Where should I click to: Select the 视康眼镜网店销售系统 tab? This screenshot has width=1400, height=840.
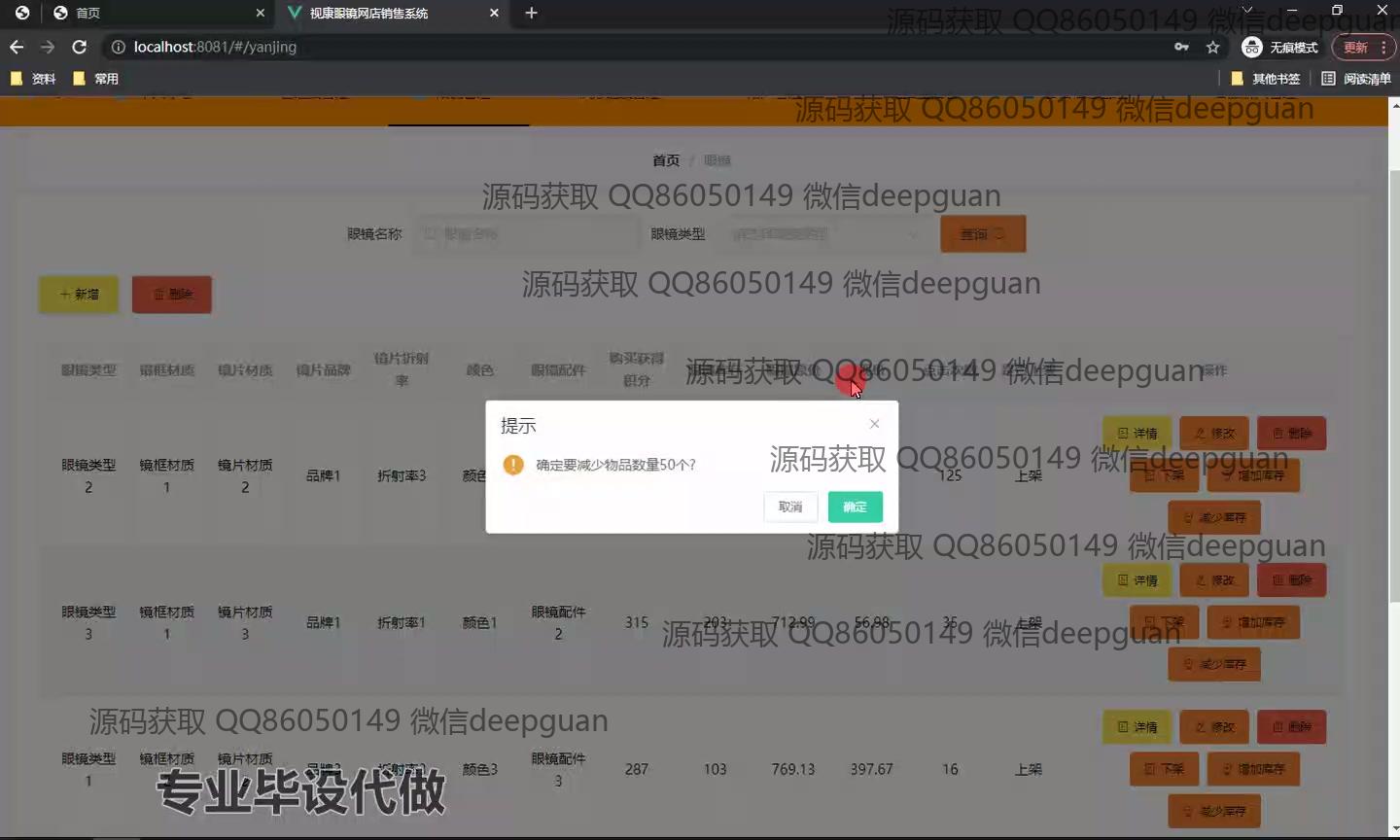click(389, 13)
